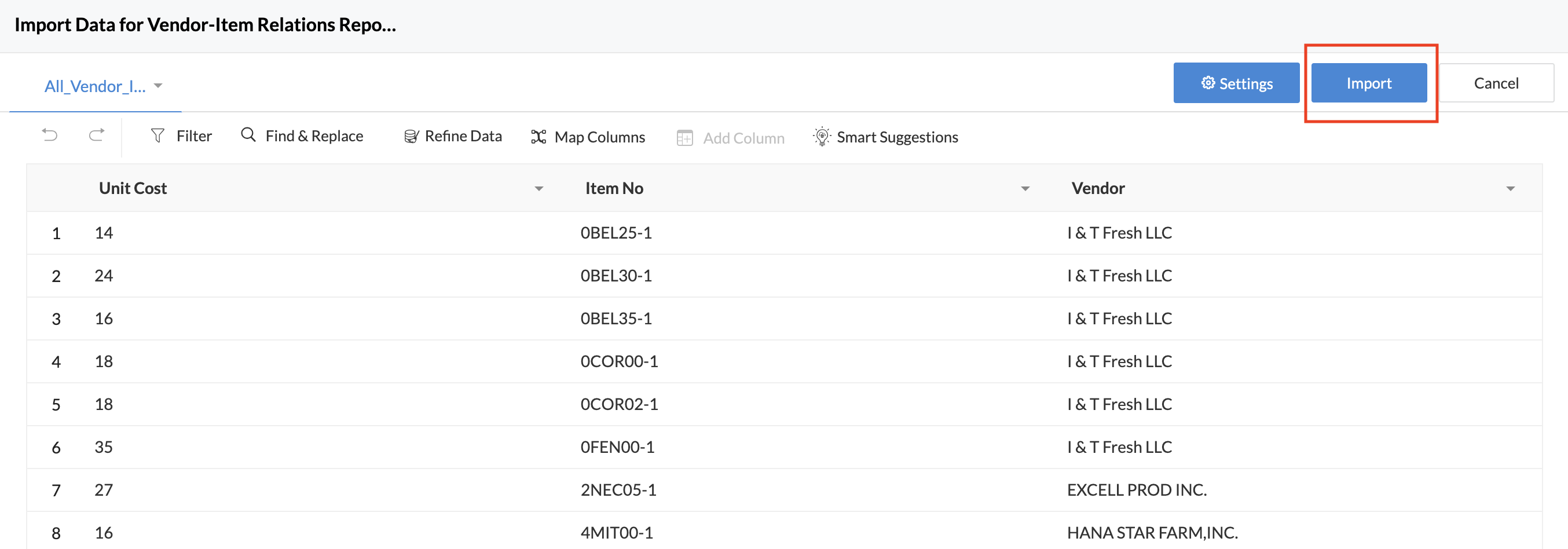
Task: Click the redo arrow icon
Action: click(x=96, y=135)
